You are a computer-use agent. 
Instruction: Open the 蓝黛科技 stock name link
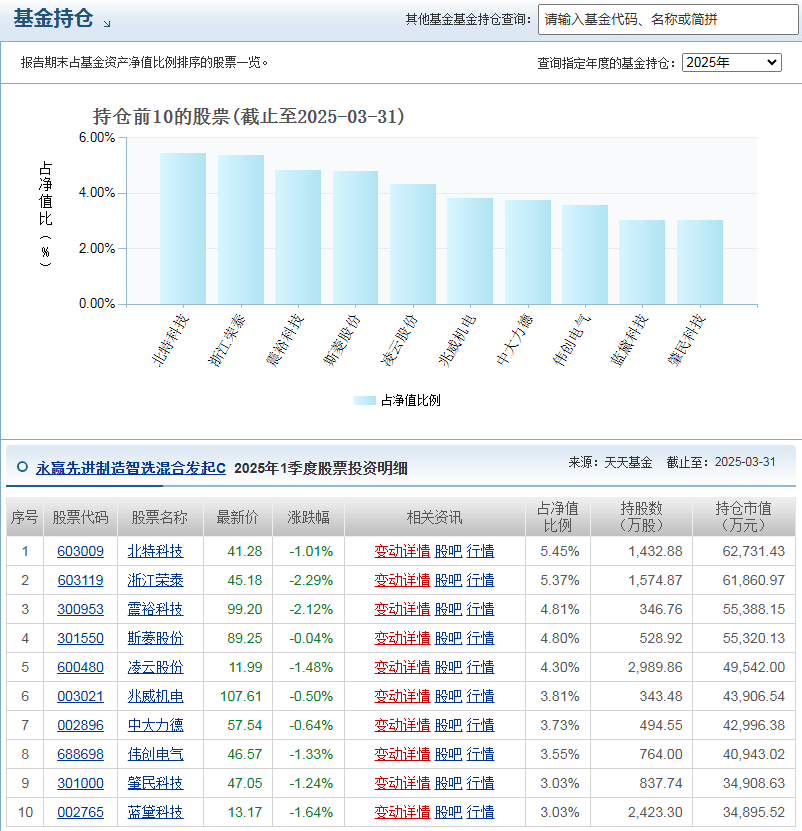point(155,812)
